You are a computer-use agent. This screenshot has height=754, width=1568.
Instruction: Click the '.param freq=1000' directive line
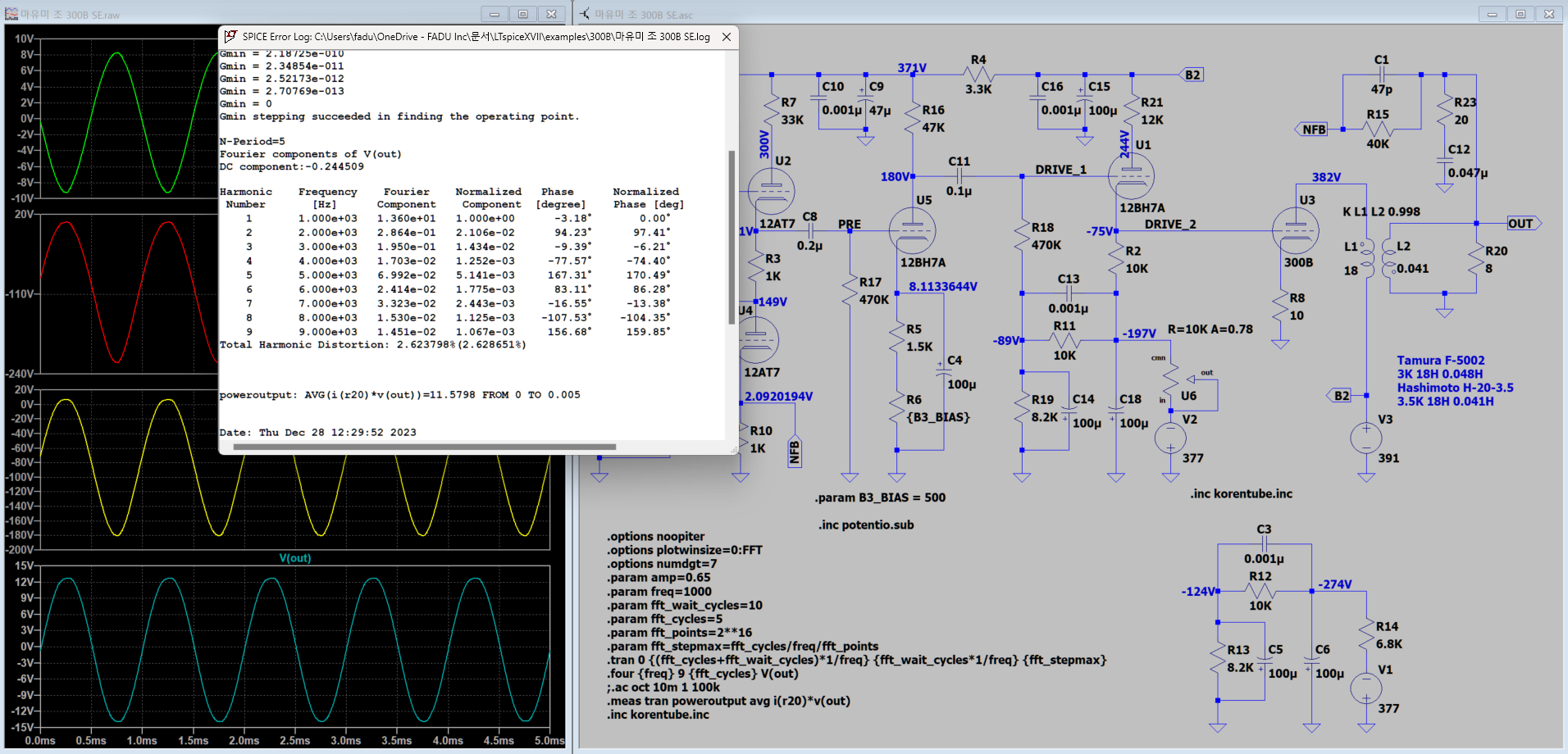[659, 591]
